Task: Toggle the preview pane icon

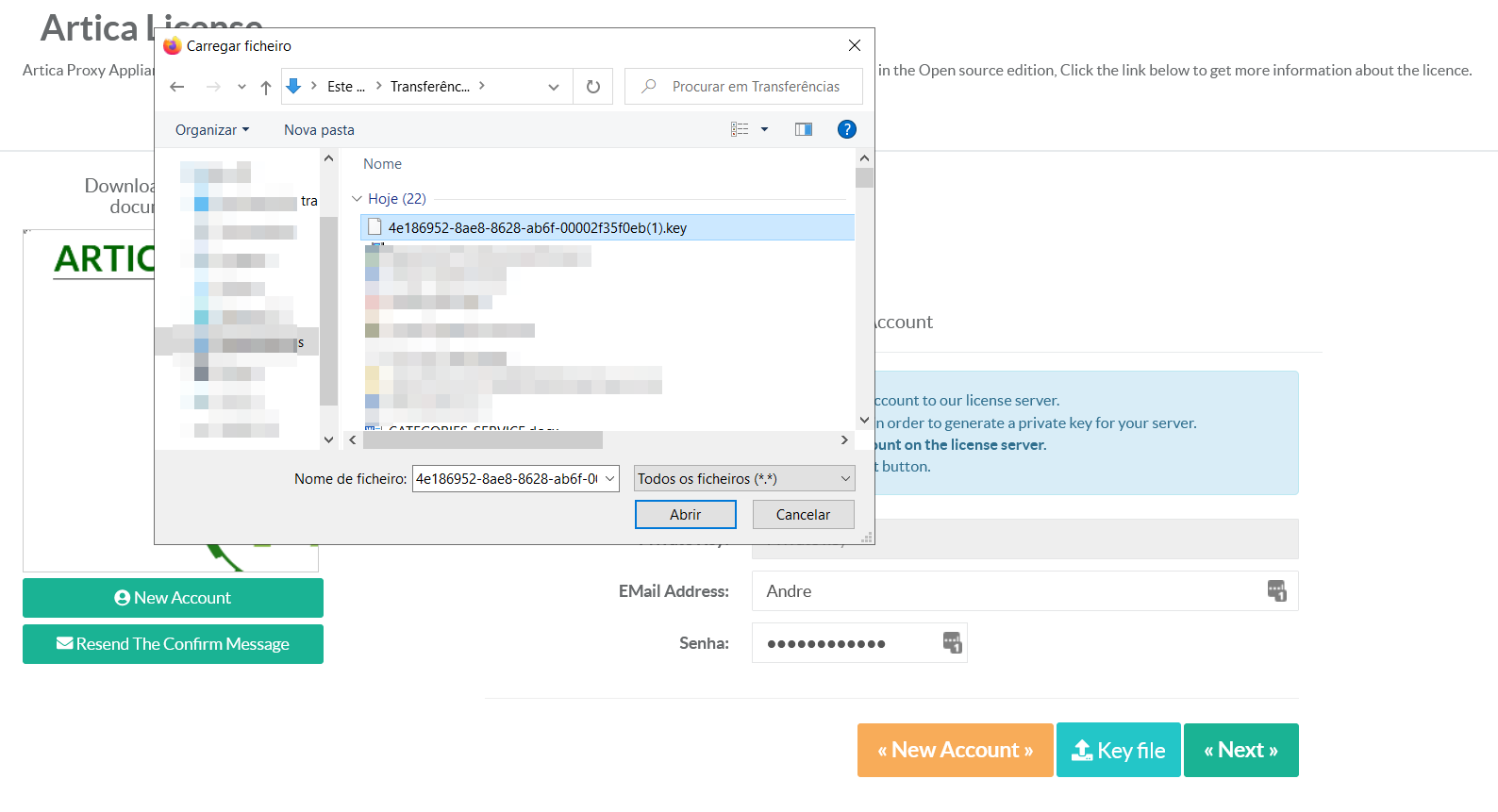Action: click(804, 129)
